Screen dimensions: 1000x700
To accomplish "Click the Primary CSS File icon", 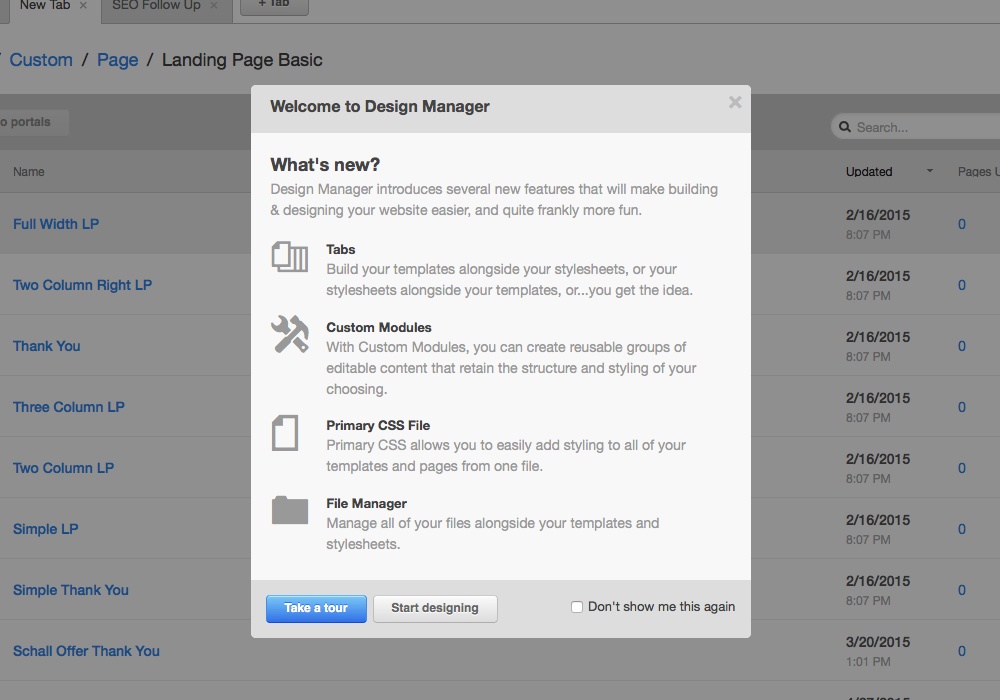I will click(285, 433).
